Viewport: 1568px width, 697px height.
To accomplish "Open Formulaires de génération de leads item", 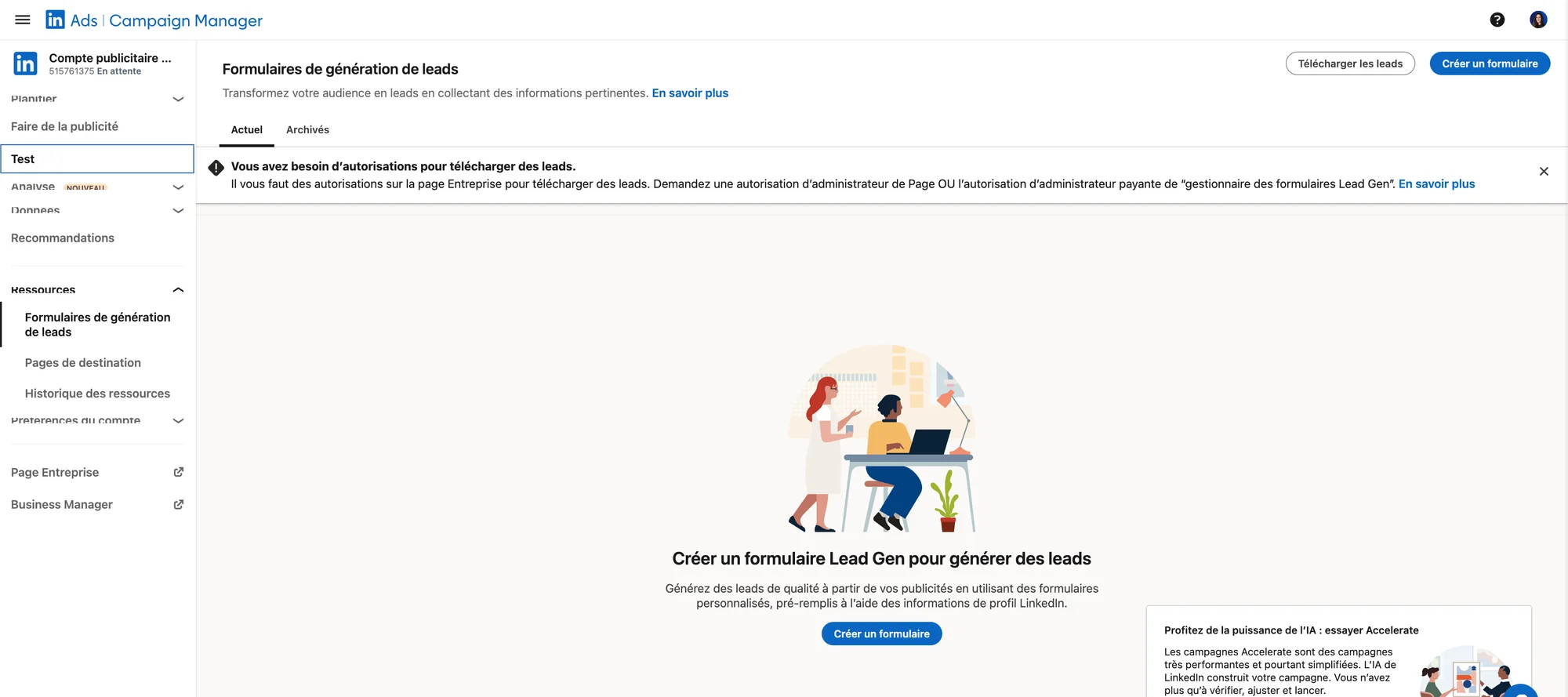I will tap(98, 325).
